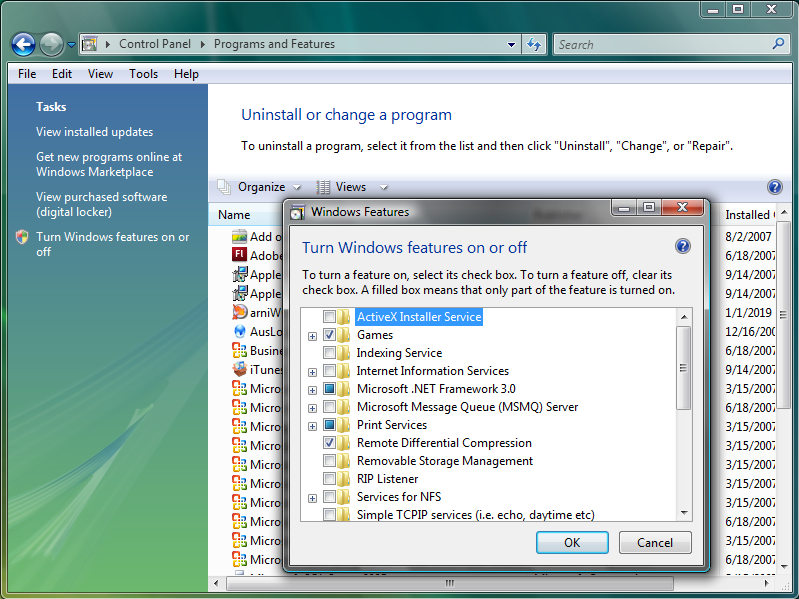Expand the Print Services tree node

pyautogui.click(x=313, y=426)
